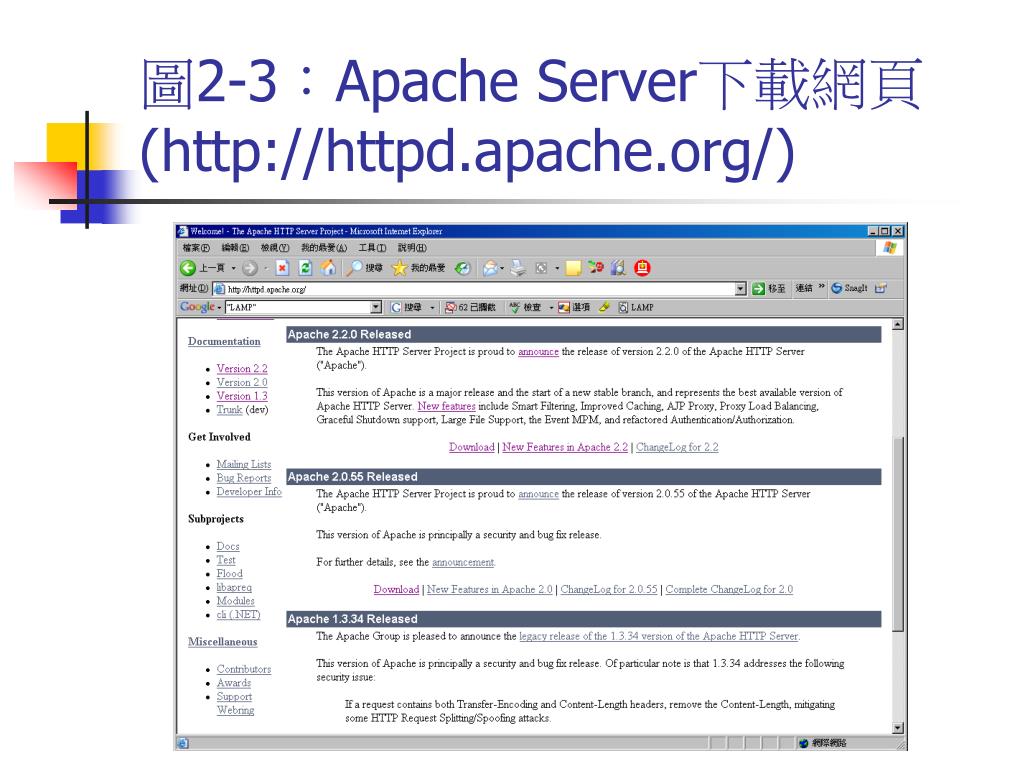Click the vertical scrollbar thumb
Screen dimensions: 1024x768
898,532
